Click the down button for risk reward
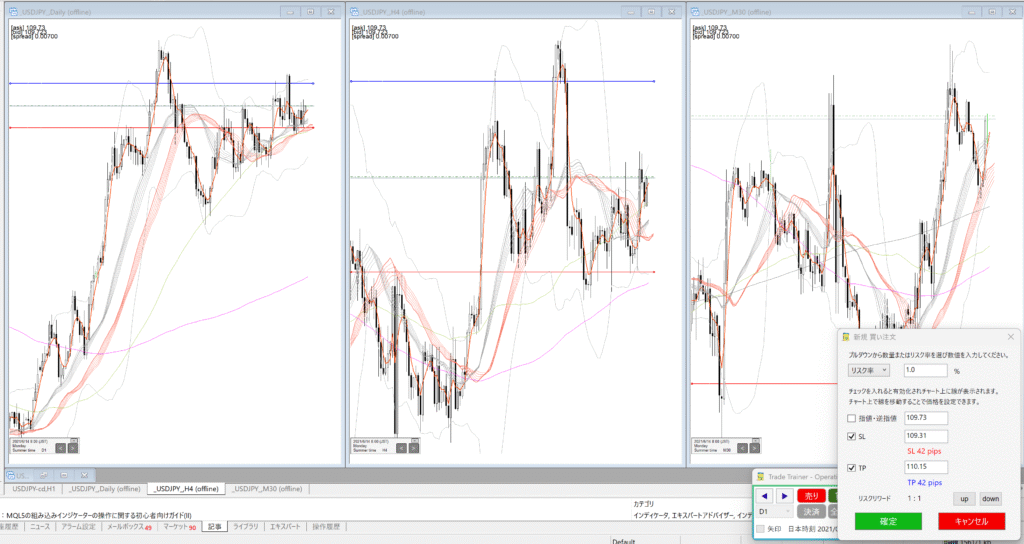Image resolution: width=1024 pixels, height=544 pixels. point(990,499)
